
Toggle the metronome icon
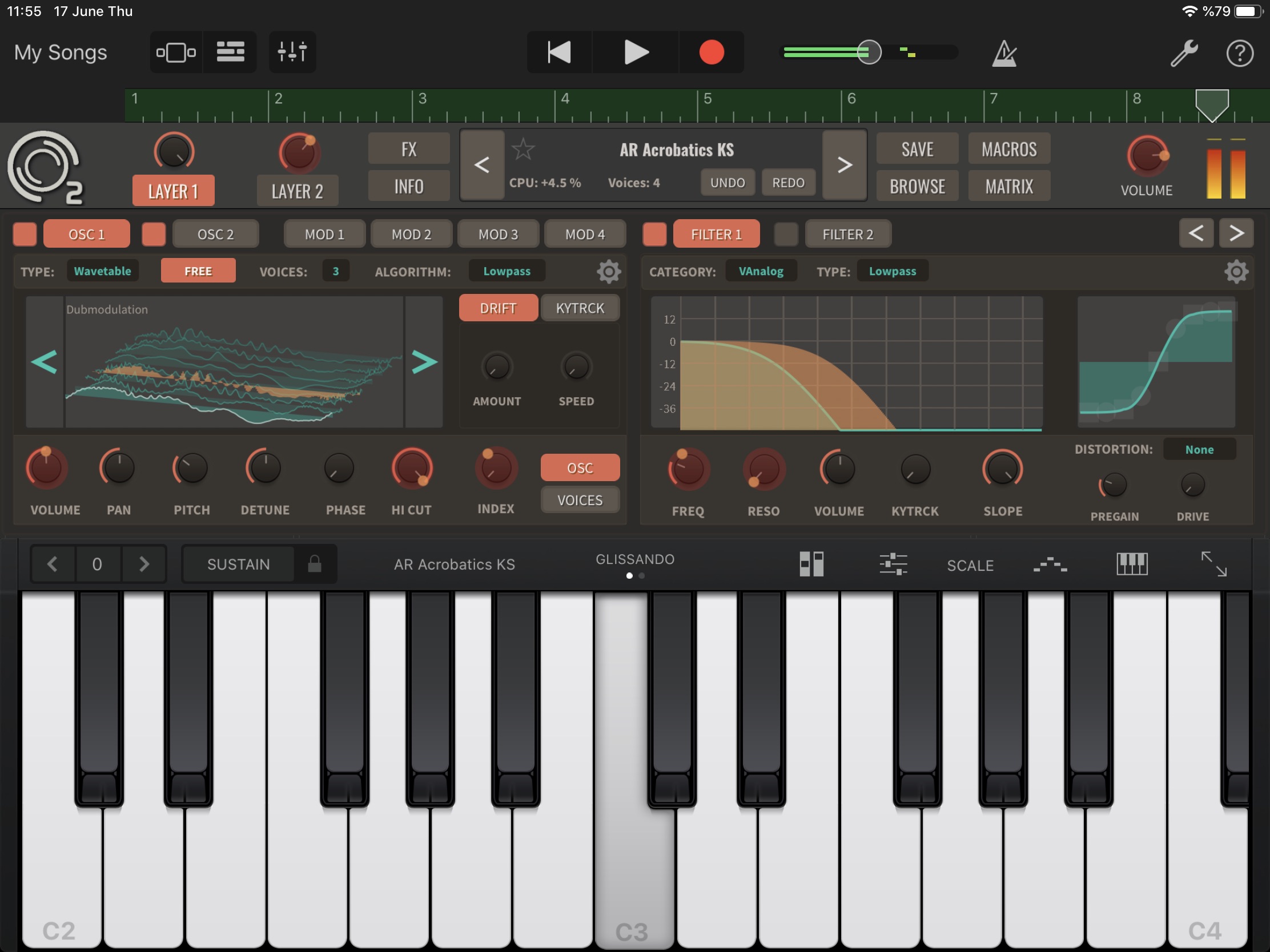tap(1004, 54)
